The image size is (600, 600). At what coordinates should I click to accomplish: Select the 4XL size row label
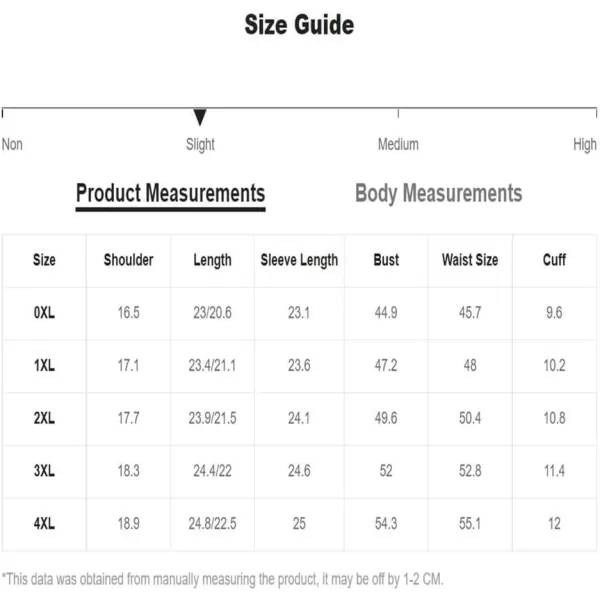click(x=44, y=523)
